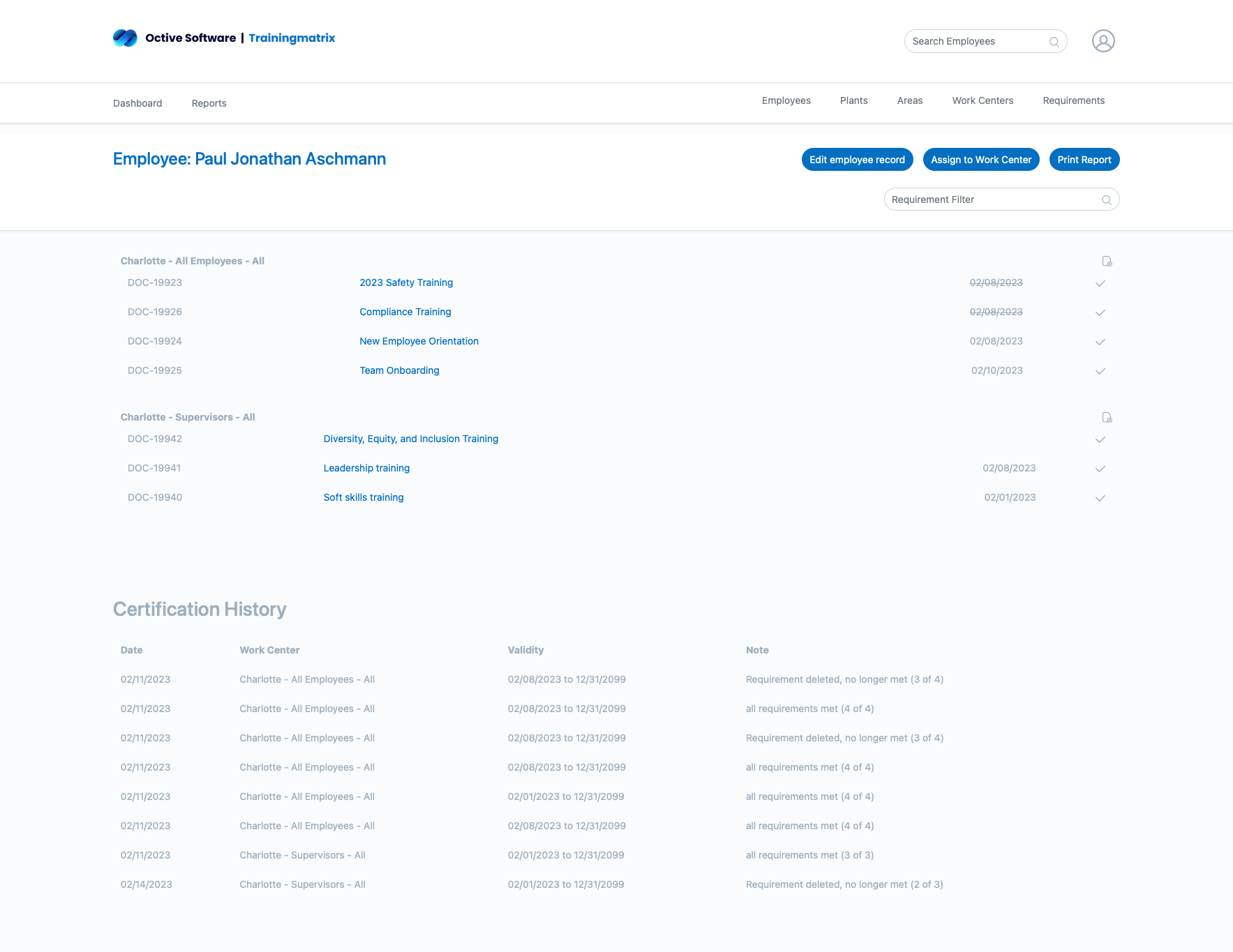Click the Assign to Work Center button

[980, 160]
